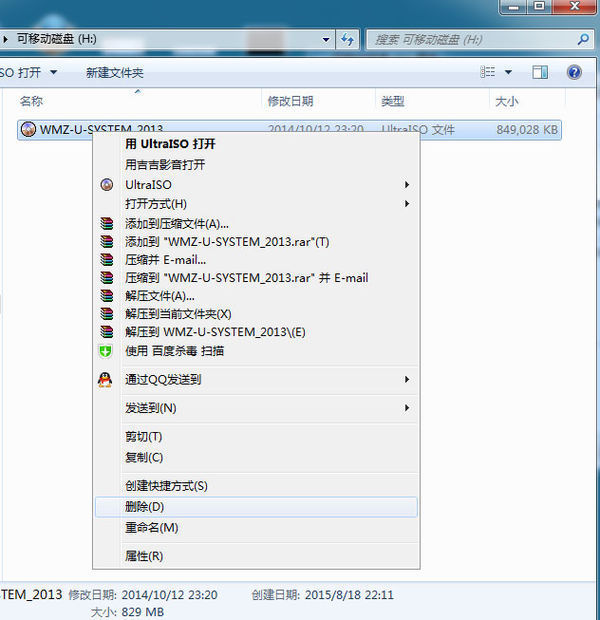The image size is (600, 620).
Task: Click the green Baidu antivirus shield icon
Action: click(106, 351)
